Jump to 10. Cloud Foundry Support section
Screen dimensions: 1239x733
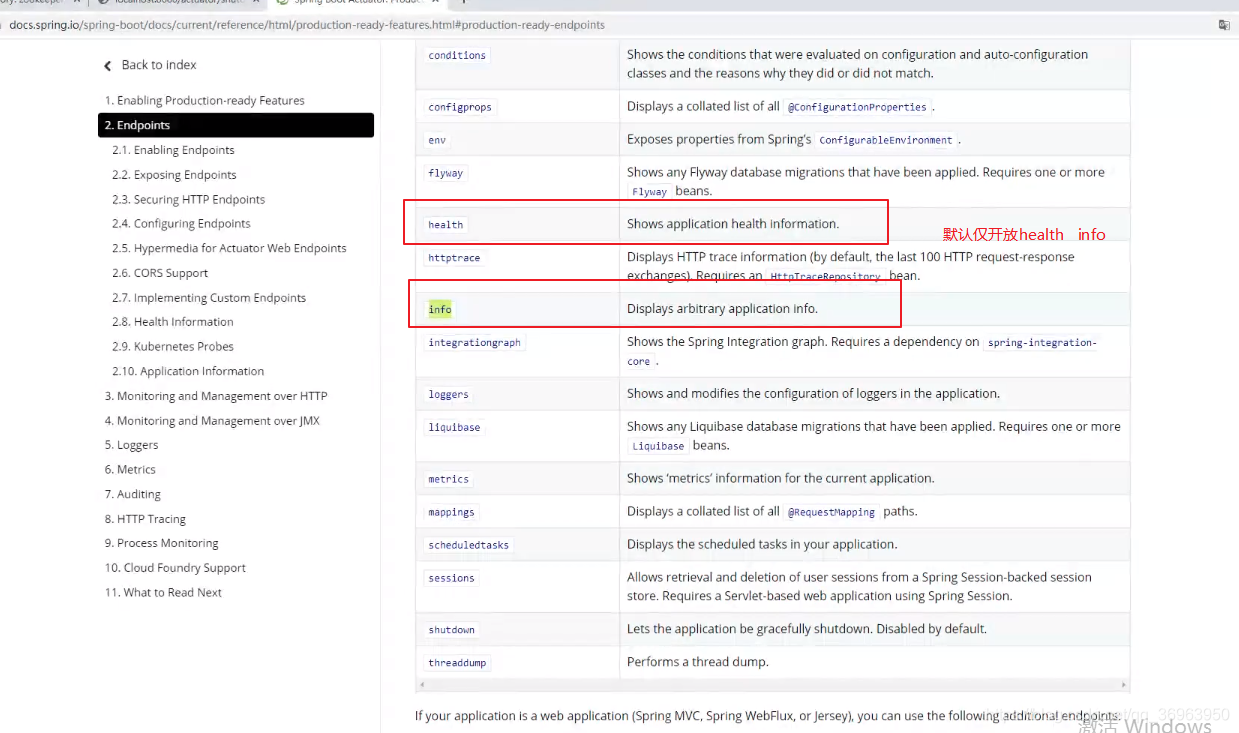pyautogui.click(x=175, y=568)
